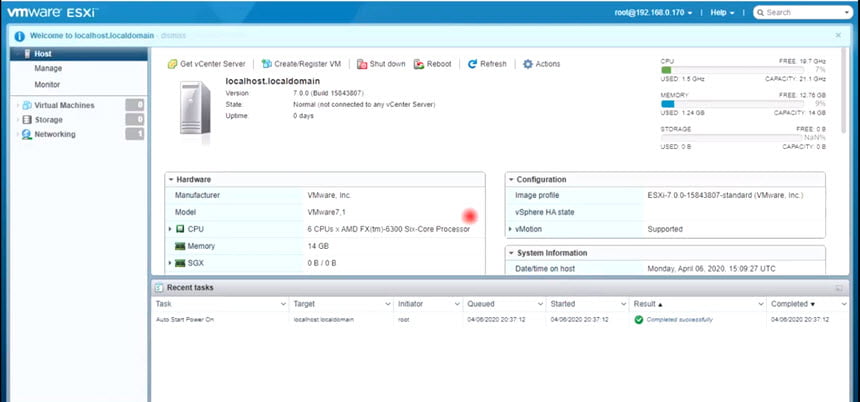The image size is (860, 402).
Task: Click the Virtual Machines icon in navigator
Action: (x=27, y=105)
